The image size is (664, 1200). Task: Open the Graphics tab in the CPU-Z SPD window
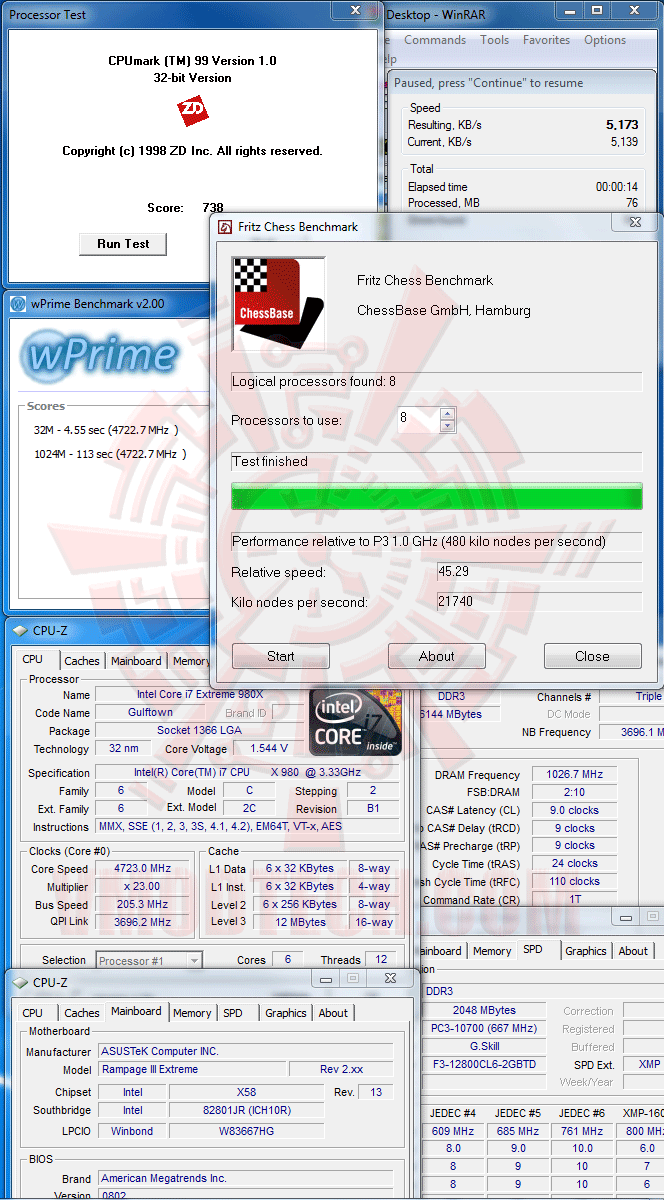tap(586, 951)
